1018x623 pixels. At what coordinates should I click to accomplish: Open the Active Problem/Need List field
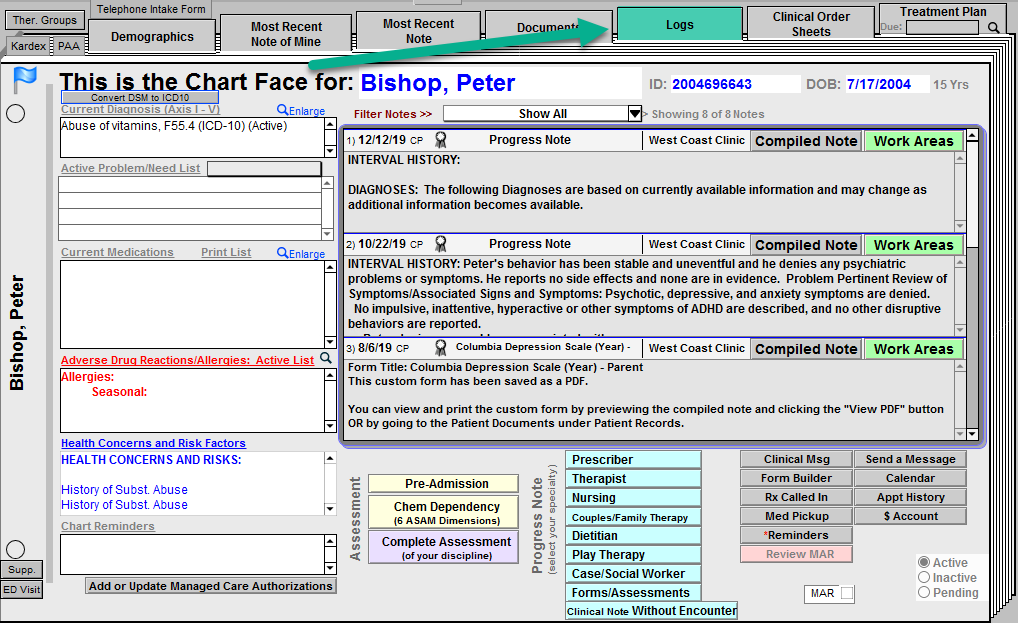264,169
